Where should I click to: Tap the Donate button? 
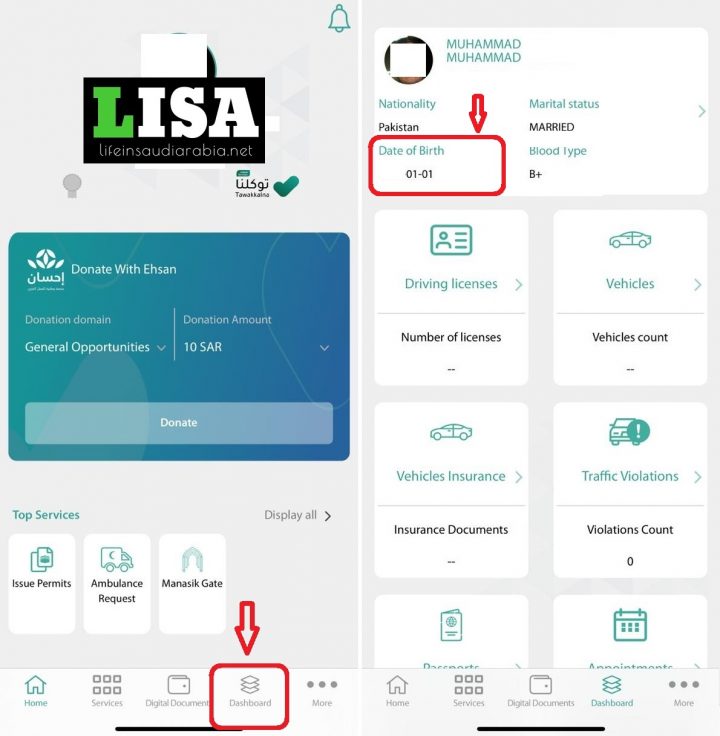pyautogui.click(x=179, y=422)
